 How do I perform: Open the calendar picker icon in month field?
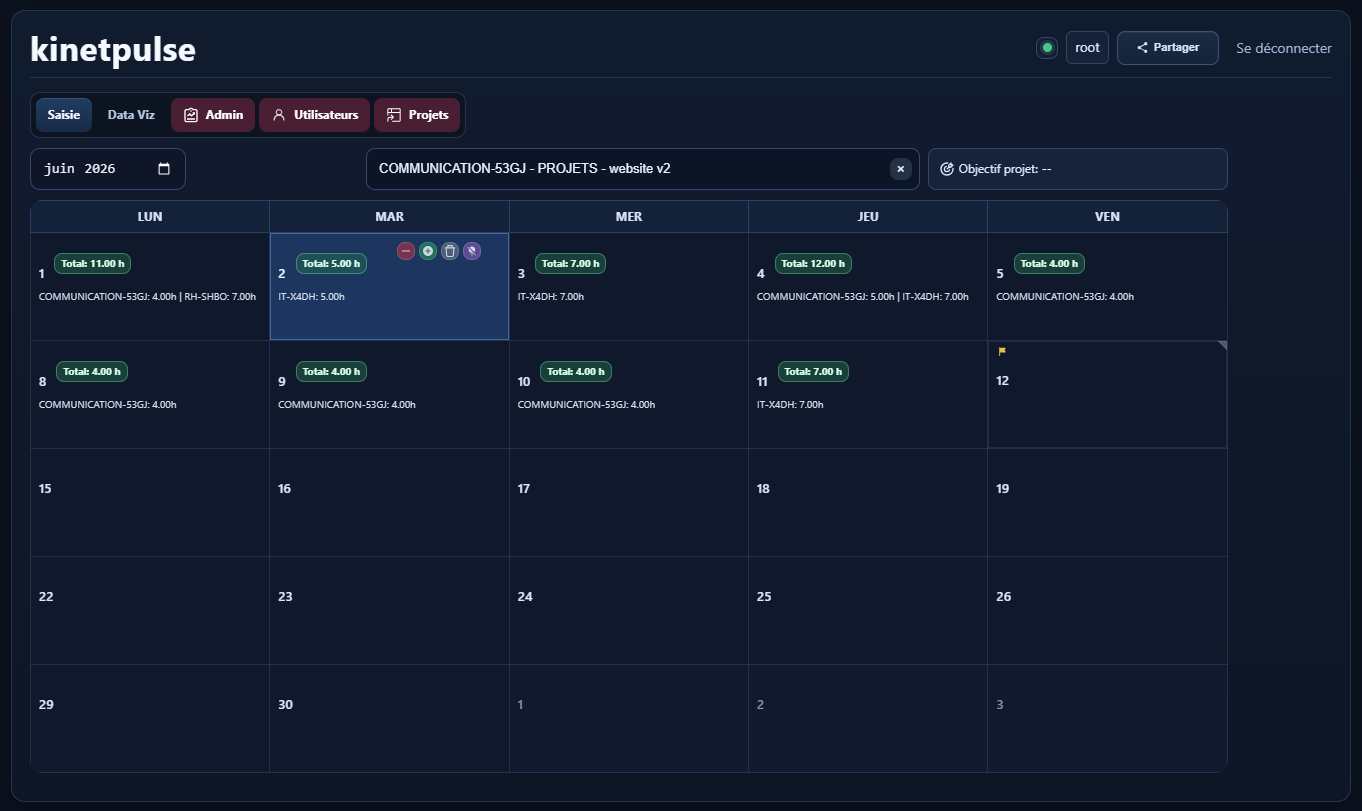click(164, 169)
